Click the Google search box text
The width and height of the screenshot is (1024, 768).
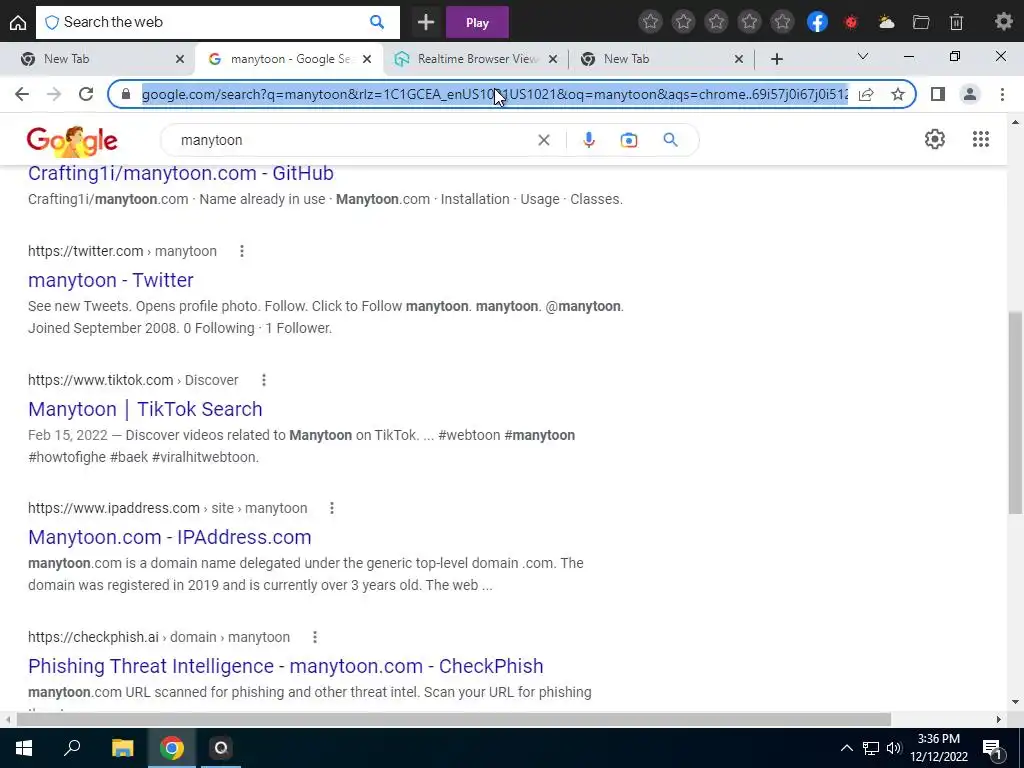212,140
